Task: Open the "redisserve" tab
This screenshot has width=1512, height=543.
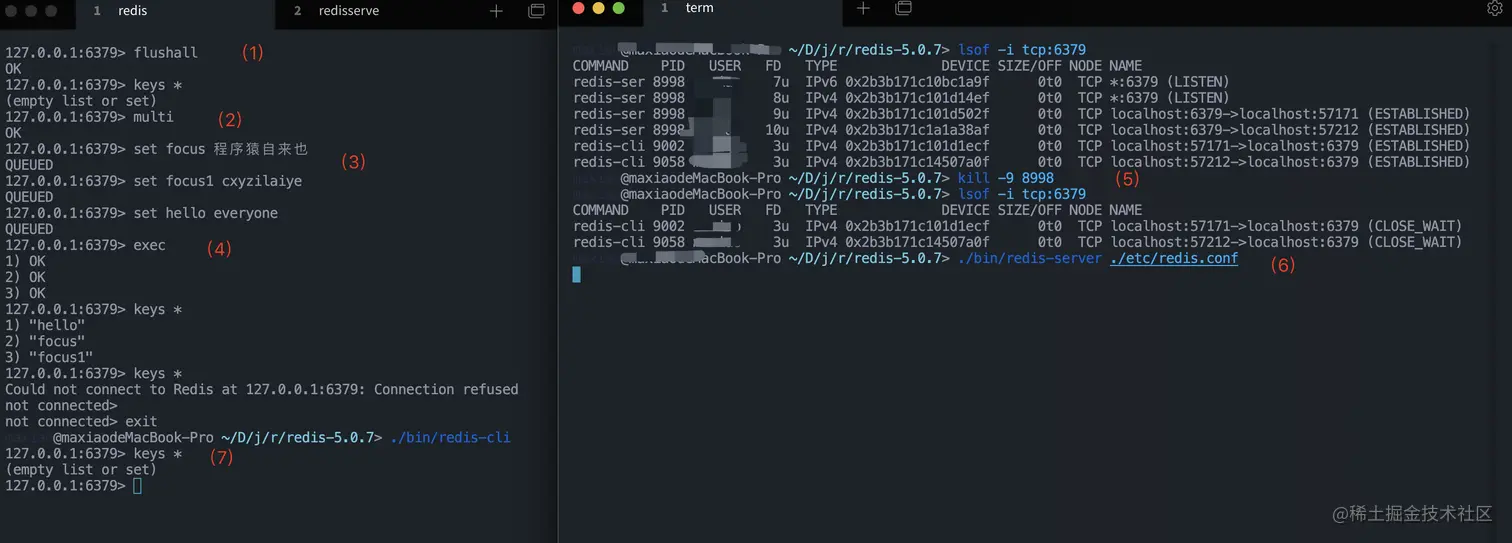Action: coord(349,11)
